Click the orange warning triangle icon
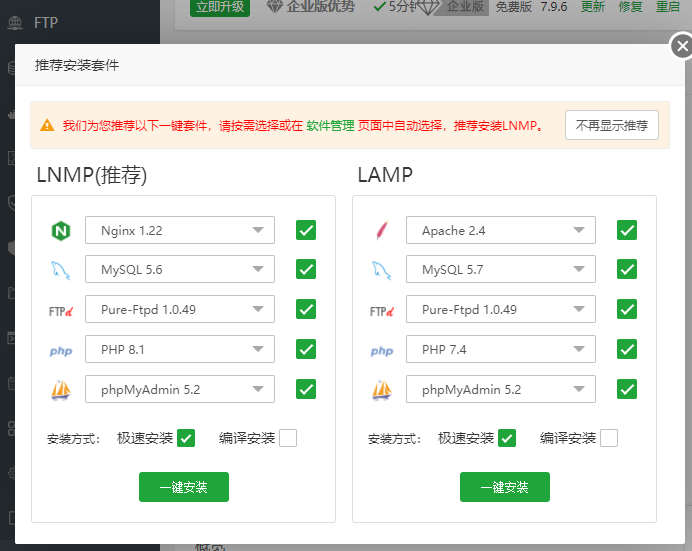The width and height of the screenshot is (692, 551). (x=47, y=126)
